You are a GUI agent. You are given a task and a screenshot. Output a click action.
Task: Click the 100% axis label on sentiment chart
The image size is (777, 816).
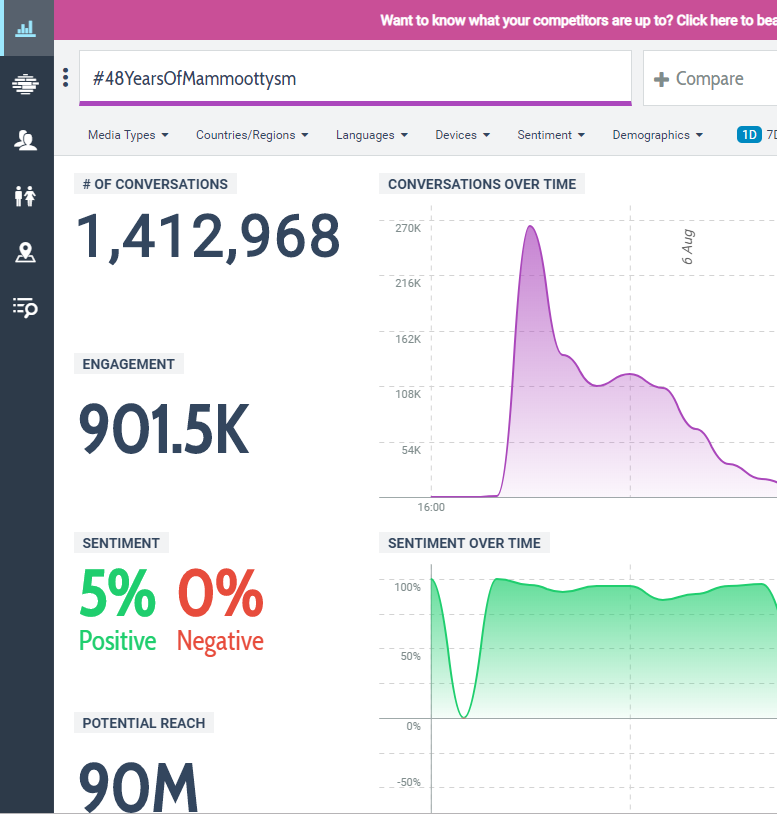[x=407, y=587]
